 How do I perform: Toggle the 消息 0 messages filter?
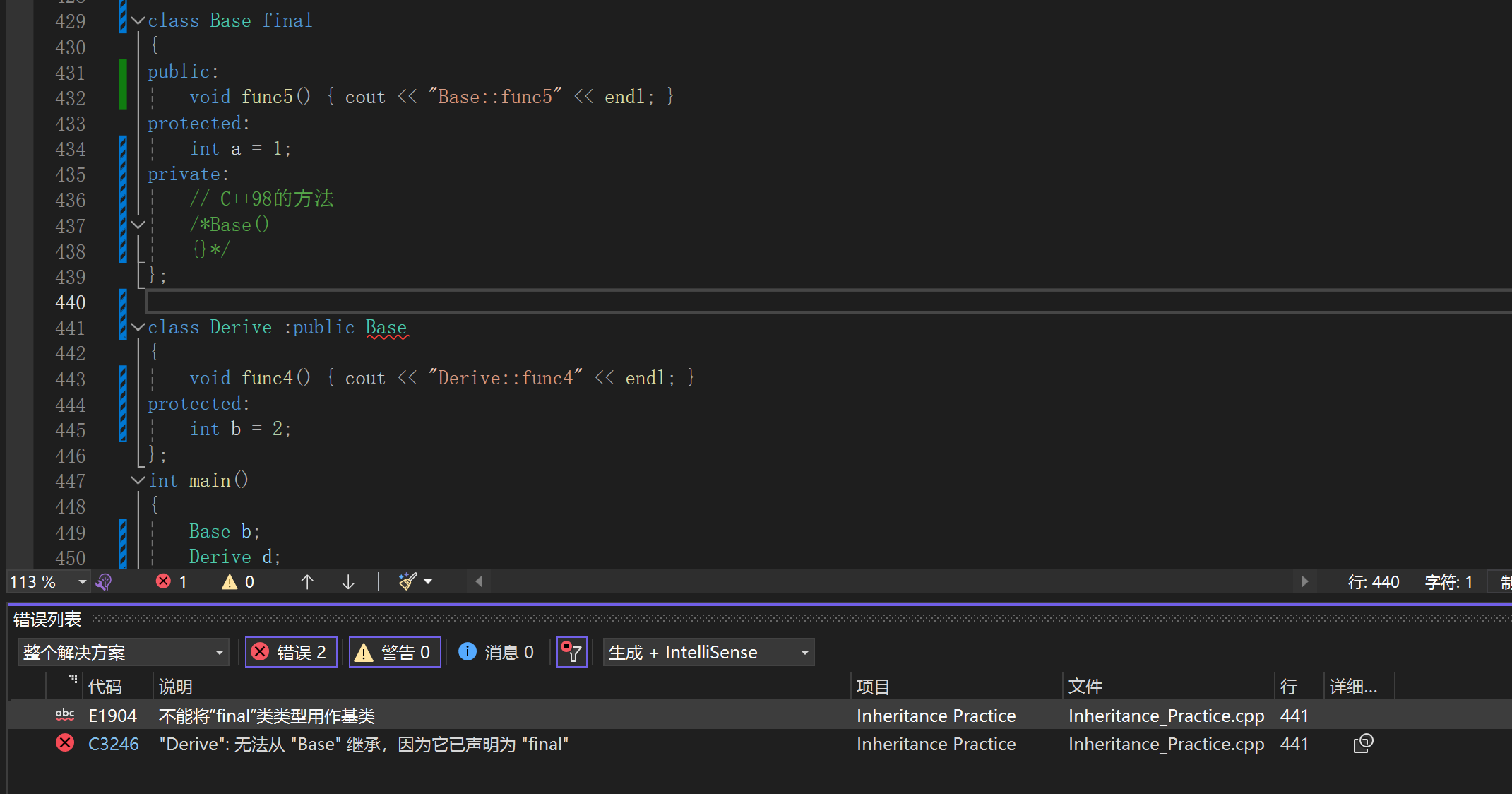point(496,652)
